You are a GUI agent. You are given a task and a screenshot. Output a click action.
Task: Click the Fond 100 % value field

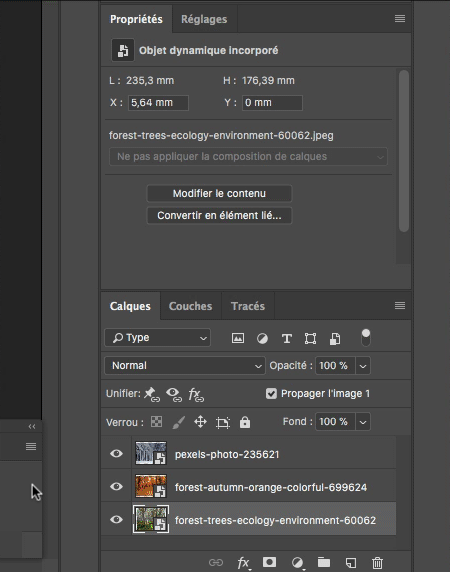click(x=335, y=422)
